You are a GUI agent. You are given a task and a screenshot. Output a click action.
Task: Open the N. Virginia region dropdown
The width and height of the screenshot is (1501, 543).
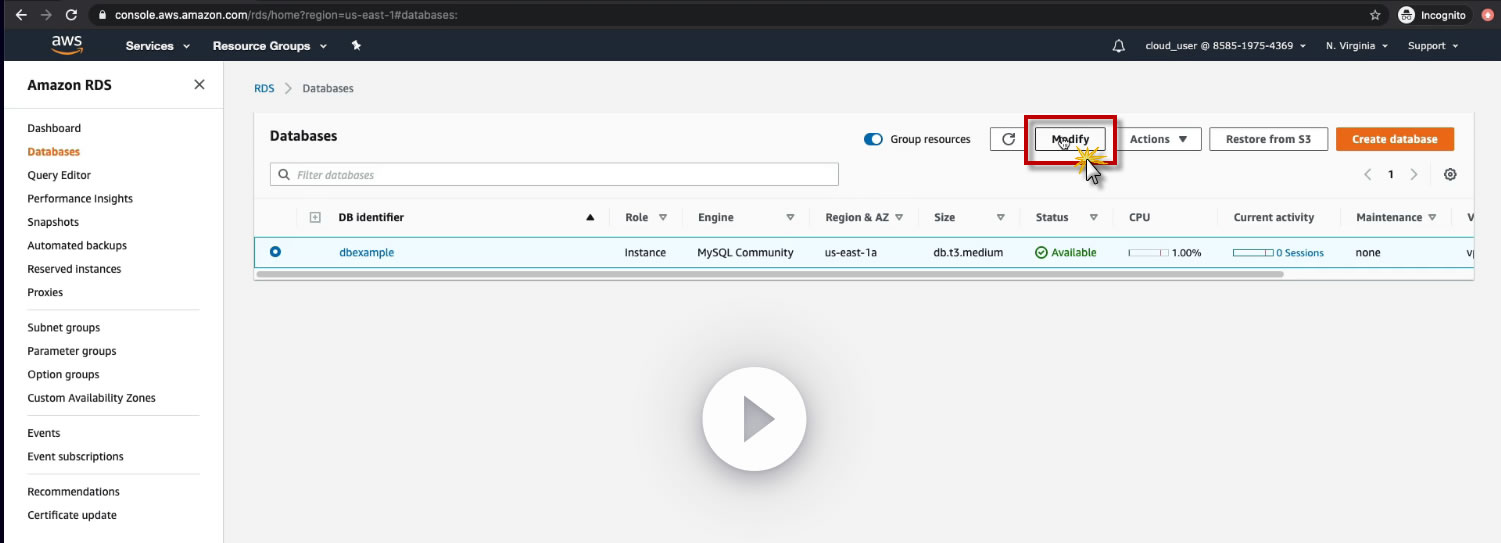[x=1357, y=46]
